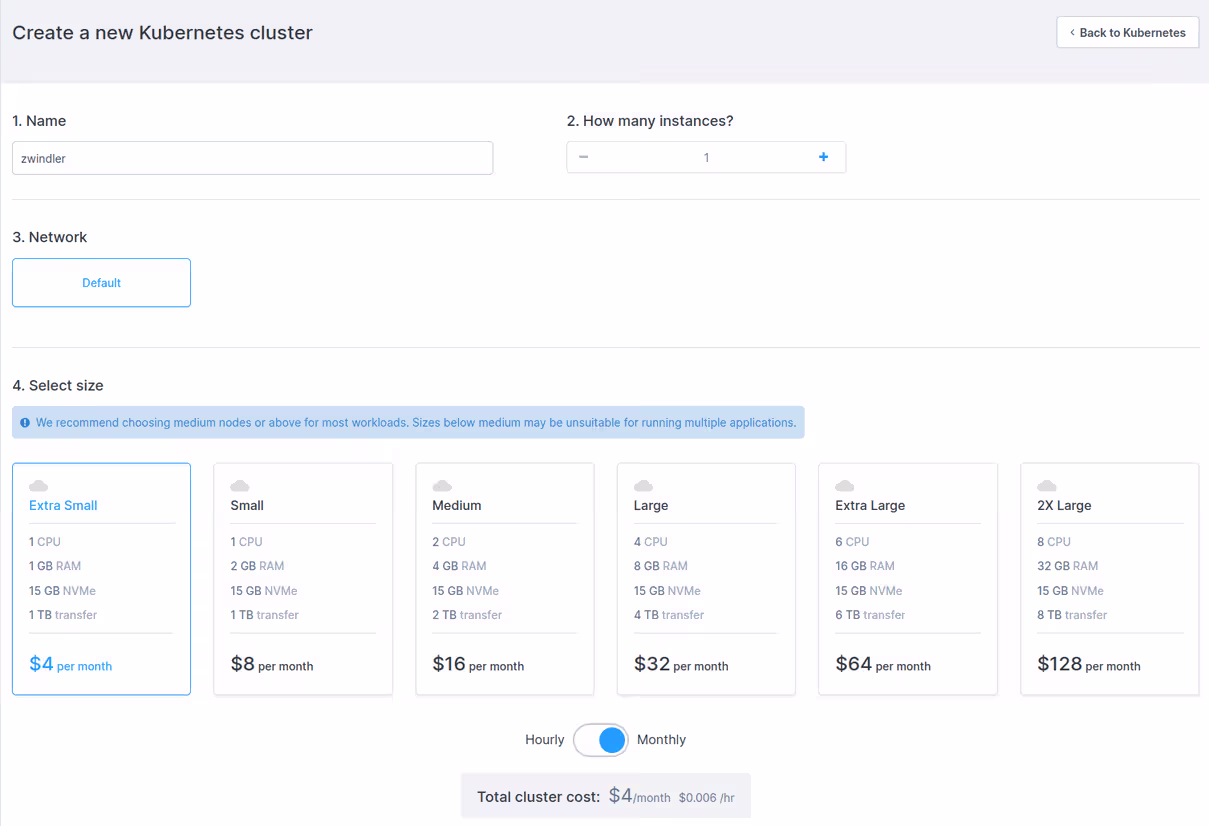This screenshot has height=826, width=1209.
Task: Click the cloud icon on 2X Large card
Action: point(1047,486)
